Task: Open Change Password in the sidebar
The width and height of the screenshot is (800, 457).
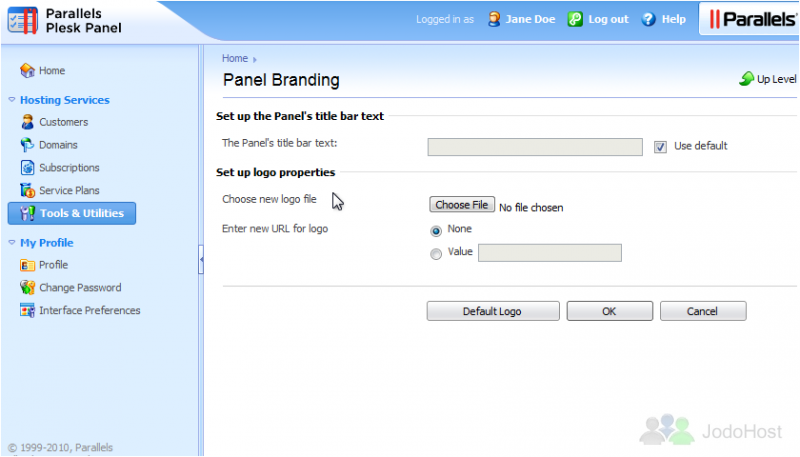Action: pos(80,288)
